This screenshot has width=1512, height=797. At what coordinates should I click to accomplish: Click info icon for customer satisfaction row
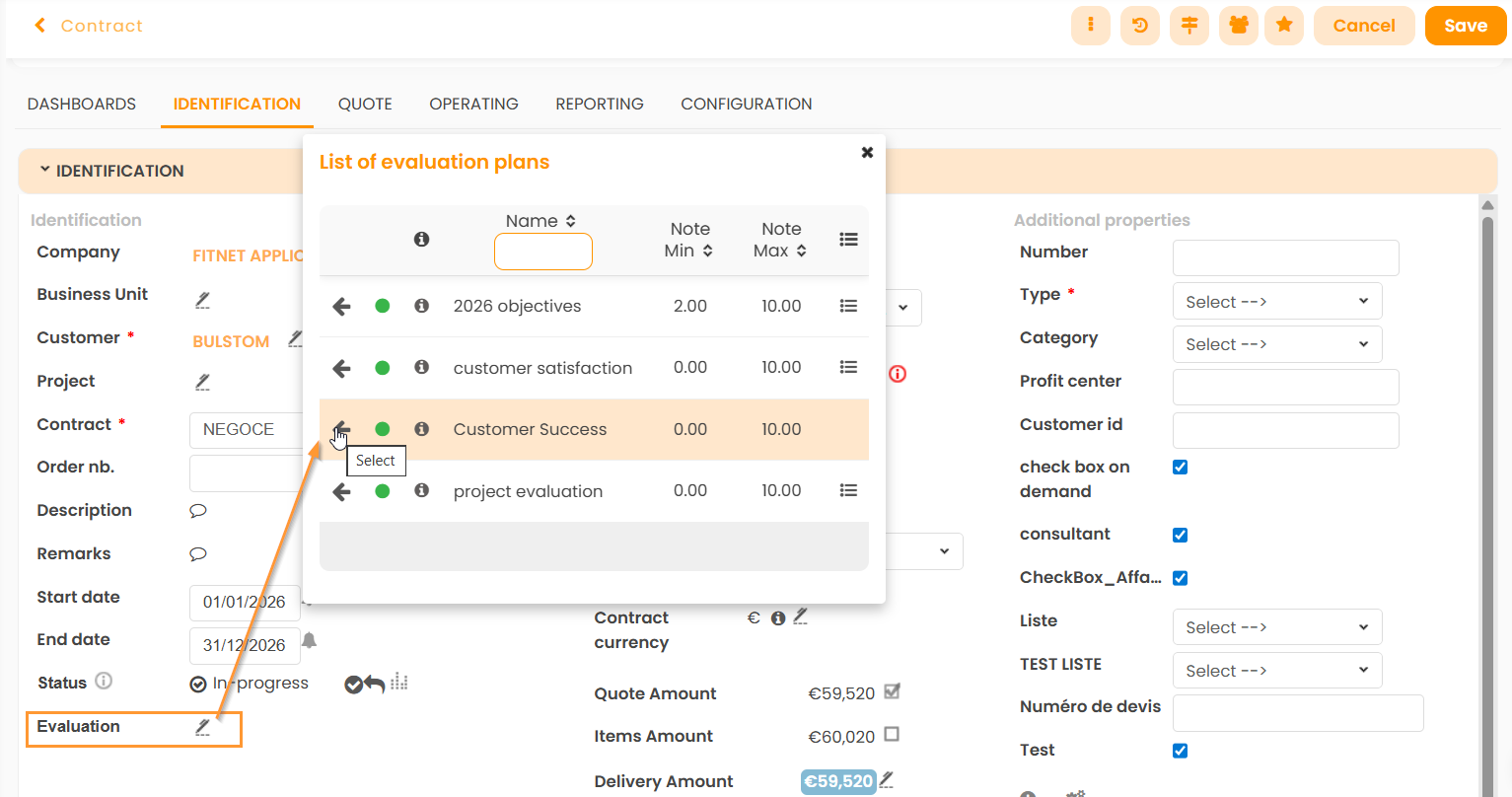(x=421, y=368)
